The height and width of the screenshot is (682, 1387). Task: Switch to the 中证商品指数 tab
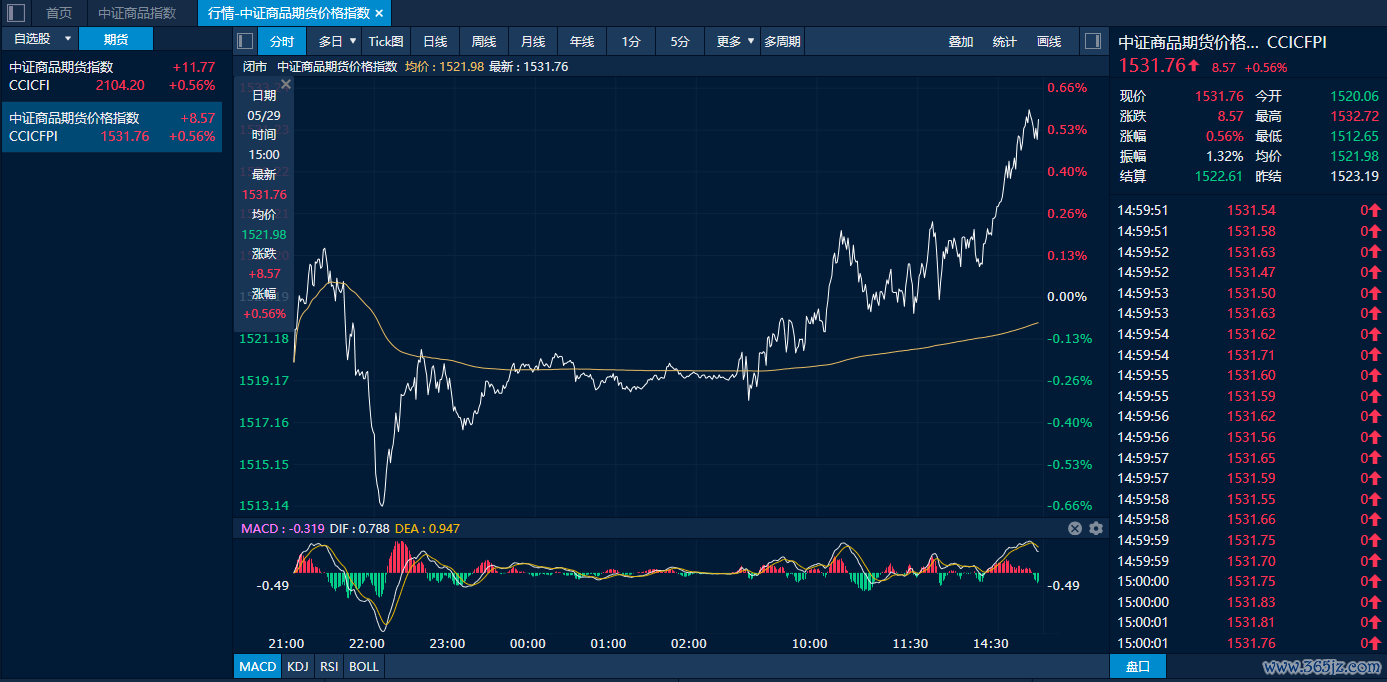coord(137,13)
